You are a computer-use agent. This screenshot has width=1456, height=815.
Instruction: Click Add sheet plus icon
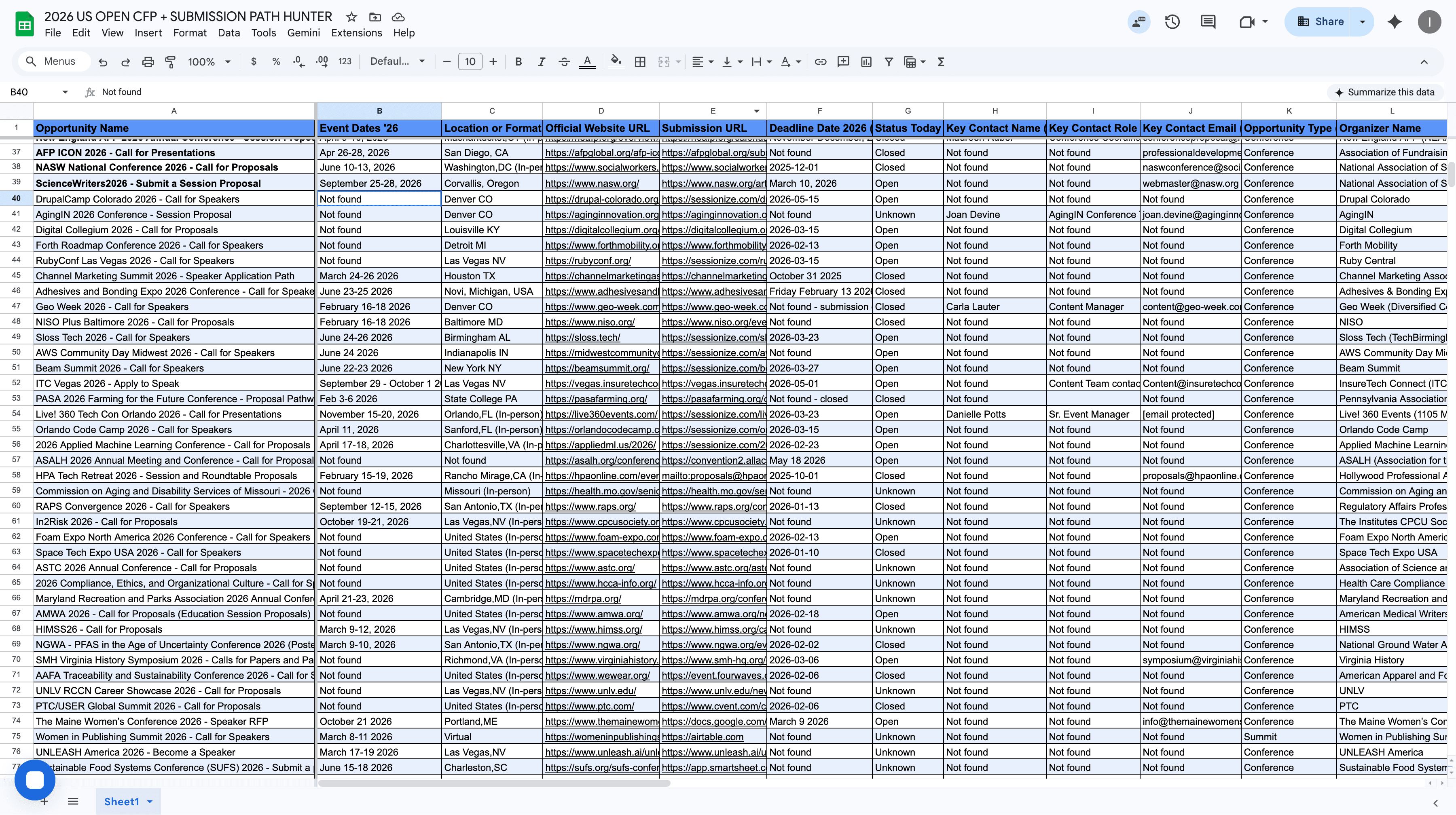[44, 801]
